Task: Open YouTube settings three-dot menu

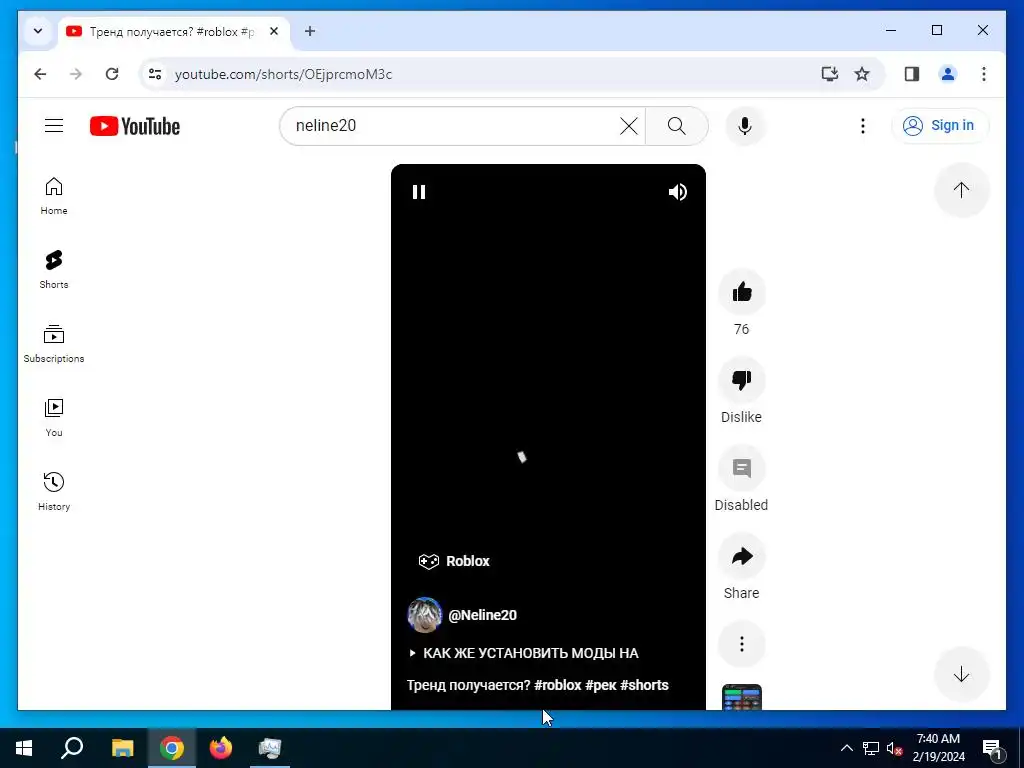Action: 863,125
